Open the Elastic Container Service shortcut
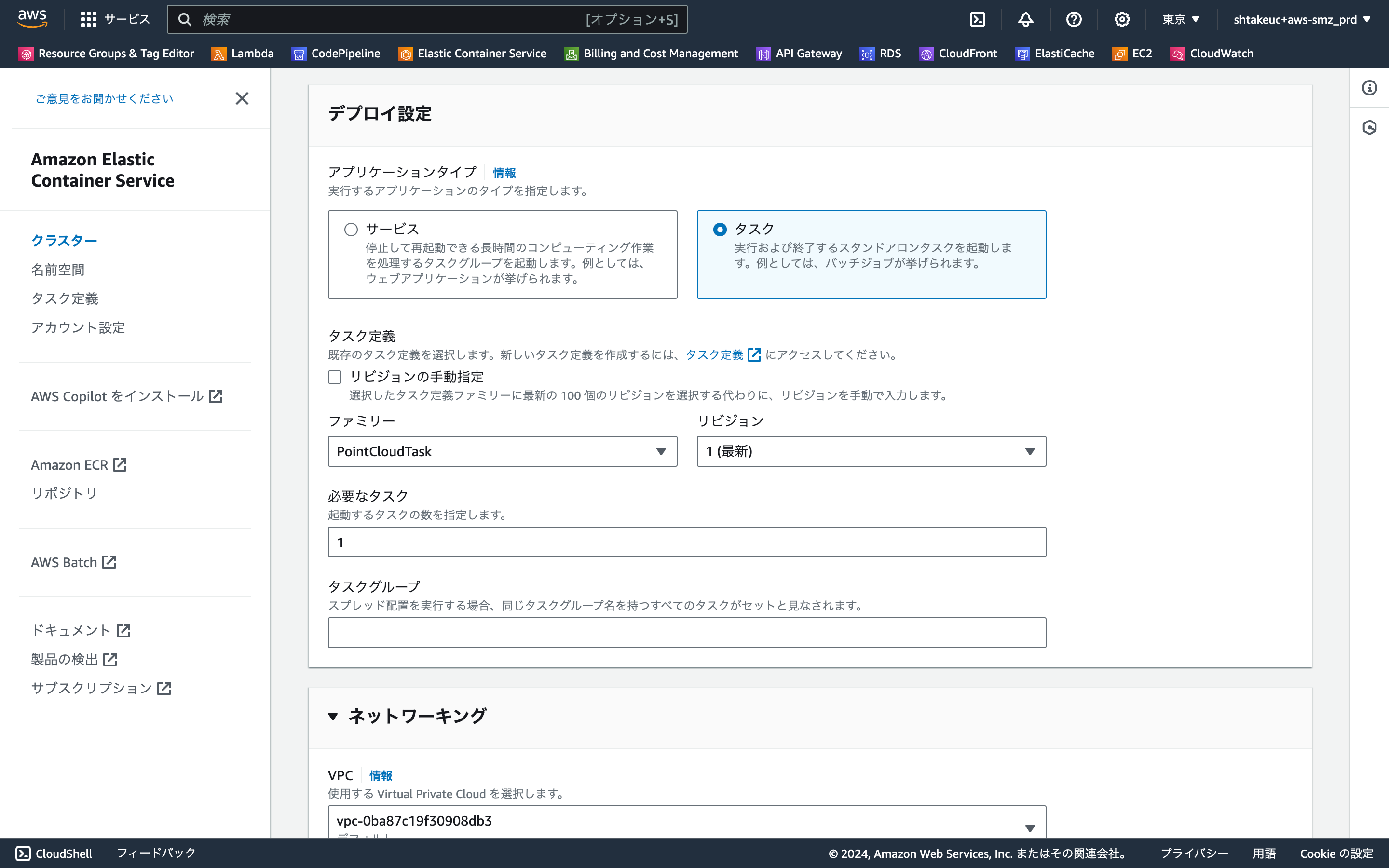The height and width of the screenshot is (868, 1389). pos(472,54)
